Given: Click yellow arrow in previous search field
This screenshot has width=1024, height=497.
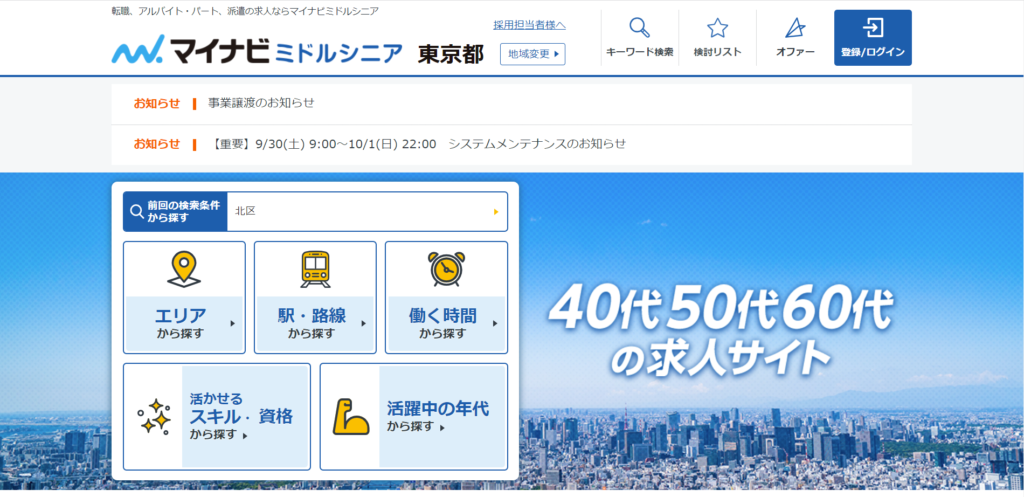Looking at the screenshot, I should click(496, 212).
